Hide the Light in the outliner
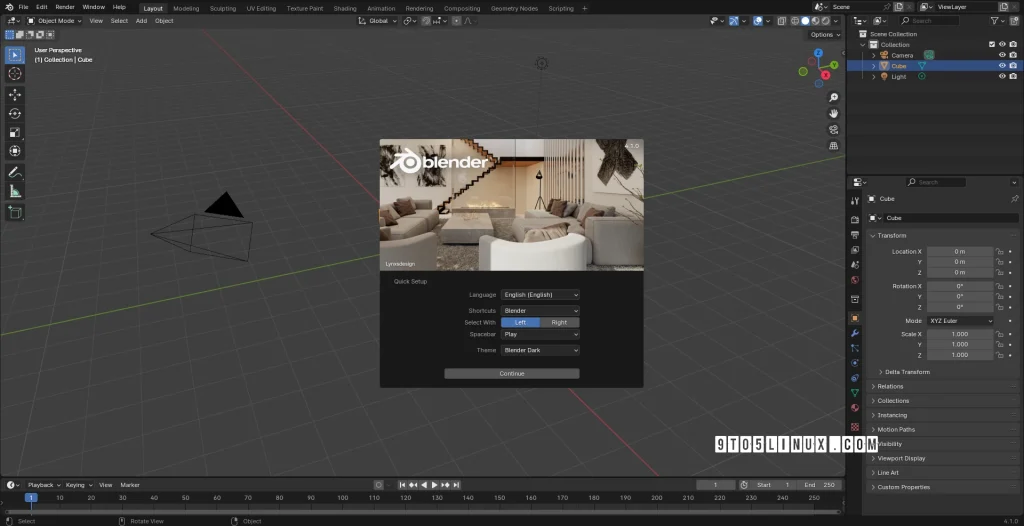Viewport: 1024px width, 526px height. (x=1002, y=76)
